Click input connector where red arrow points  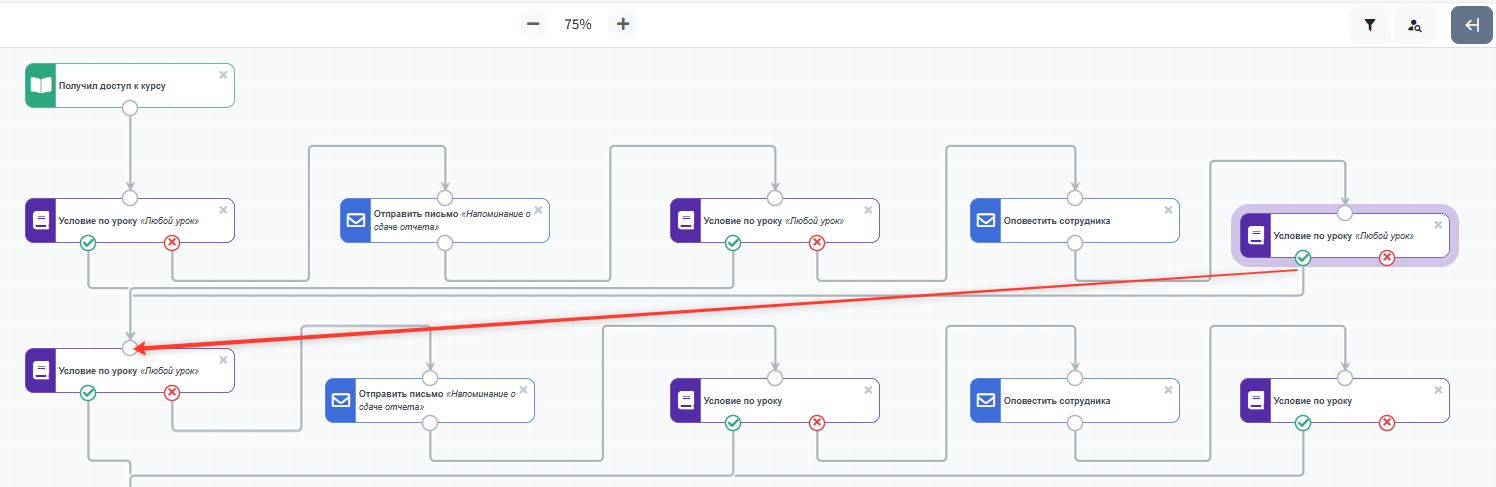[129, 348]
